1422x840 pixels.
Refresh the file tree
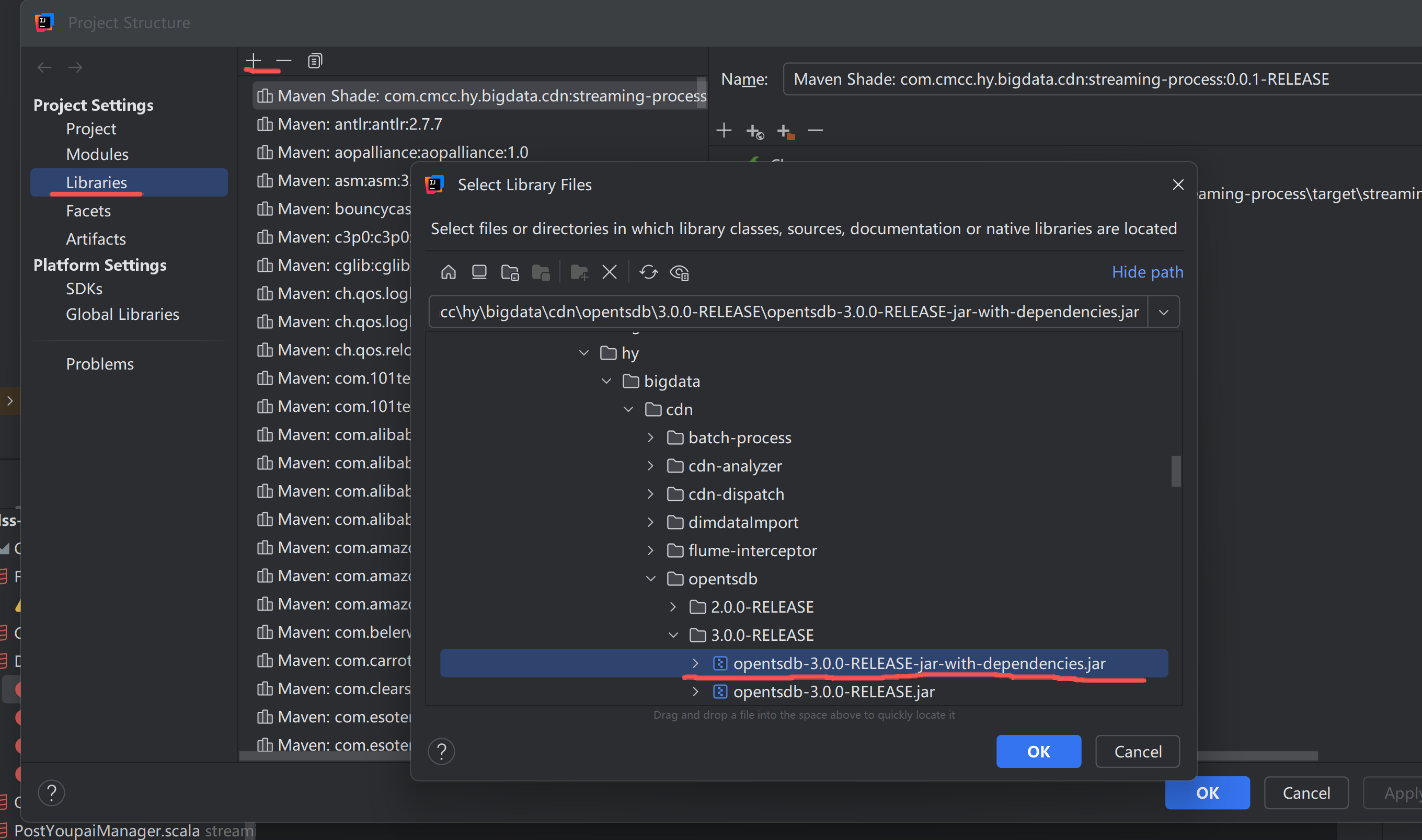click(648, 272)
